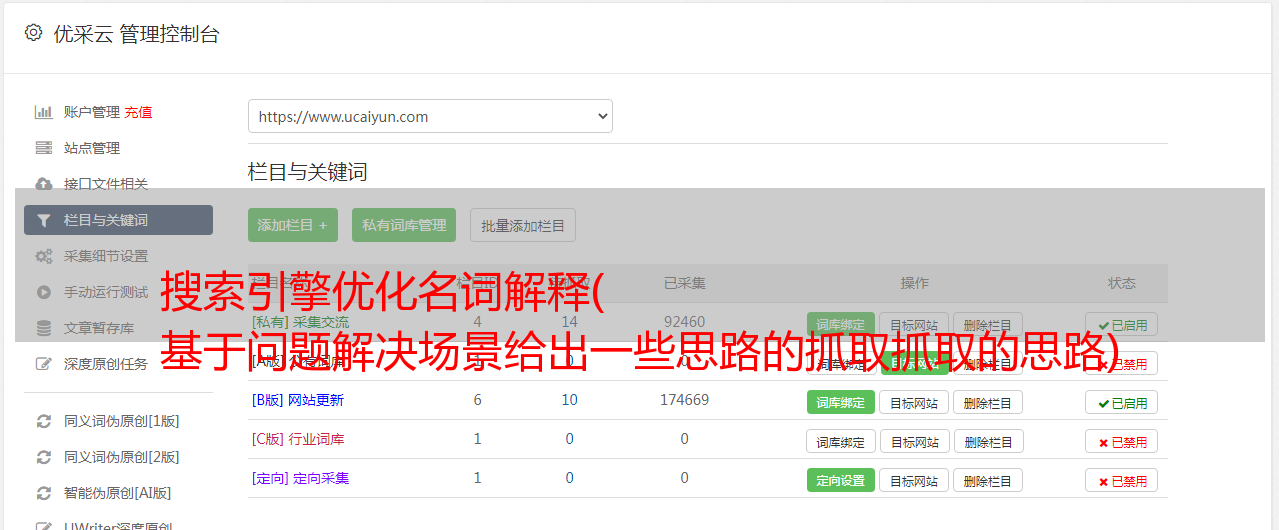Open 文章暂存库 in the sidebar

99,328
